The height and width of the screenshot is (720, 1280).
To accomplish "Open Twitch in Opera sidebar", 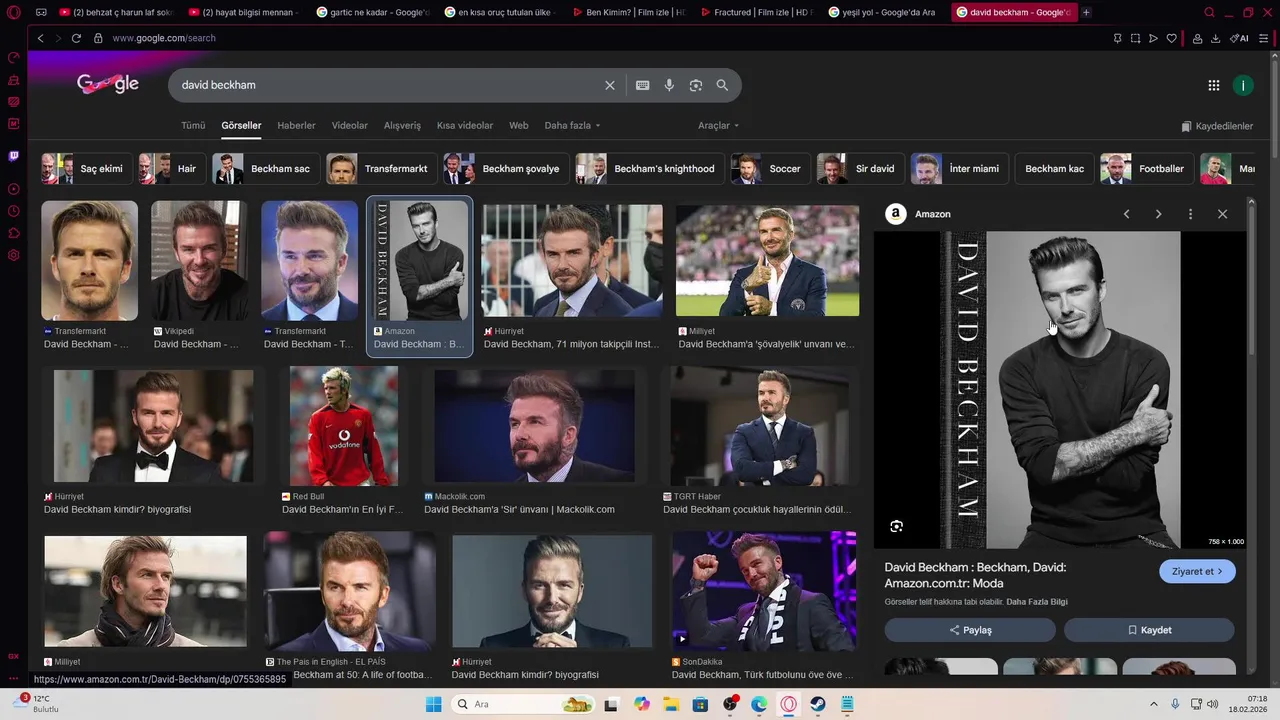I will [13, 156].
